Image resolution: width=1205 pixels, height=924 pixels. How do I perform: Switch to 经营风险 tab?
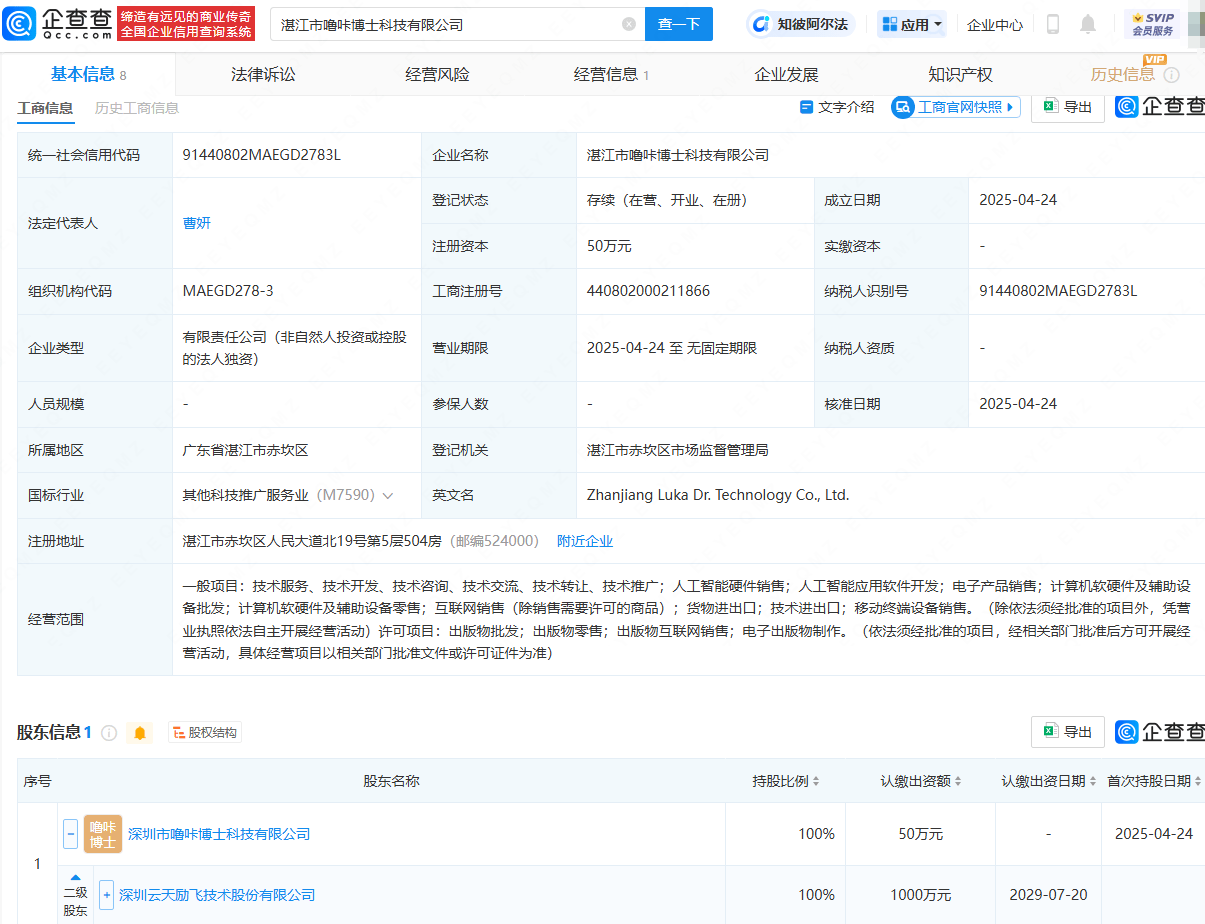tap(437, 74)
